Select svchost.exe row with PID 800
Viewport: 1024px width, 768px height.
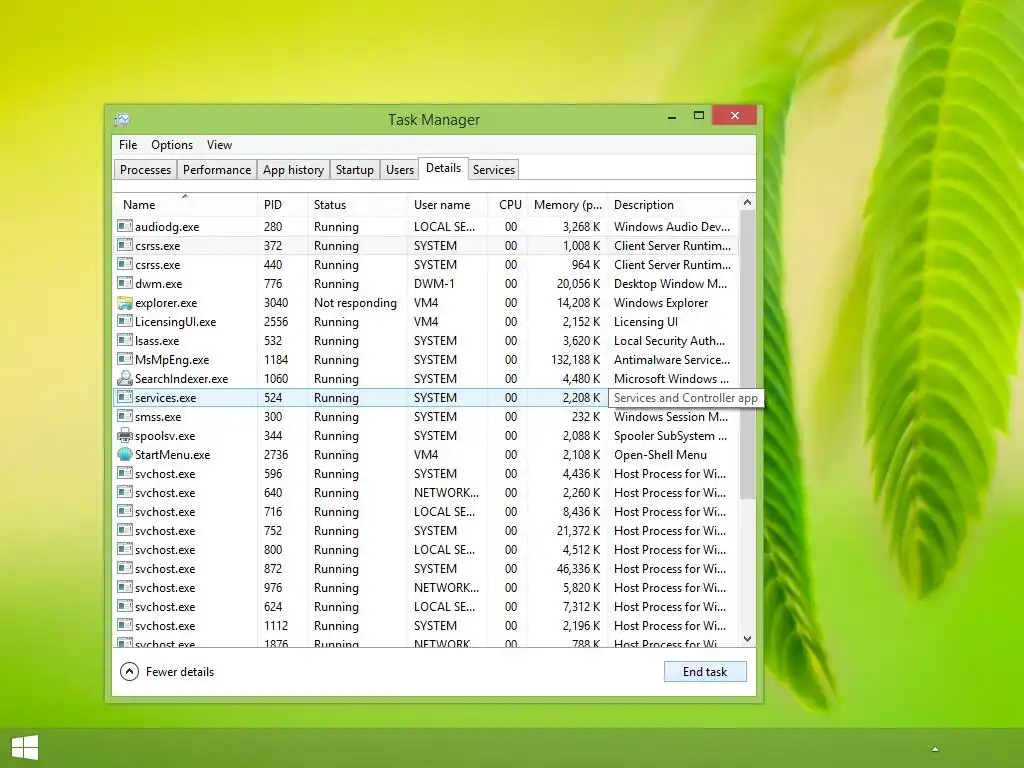click(x=426, y=549)
